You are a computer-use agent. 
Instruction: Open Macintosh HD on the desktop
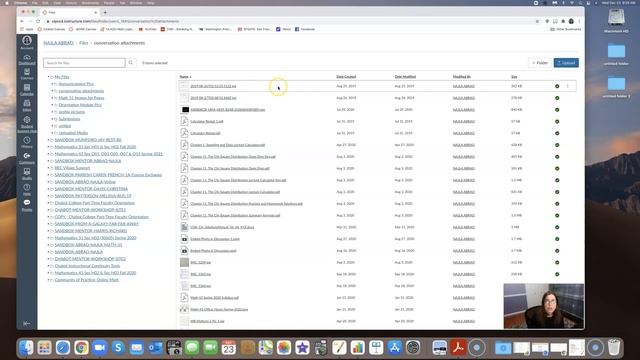(x=616, y=20)
